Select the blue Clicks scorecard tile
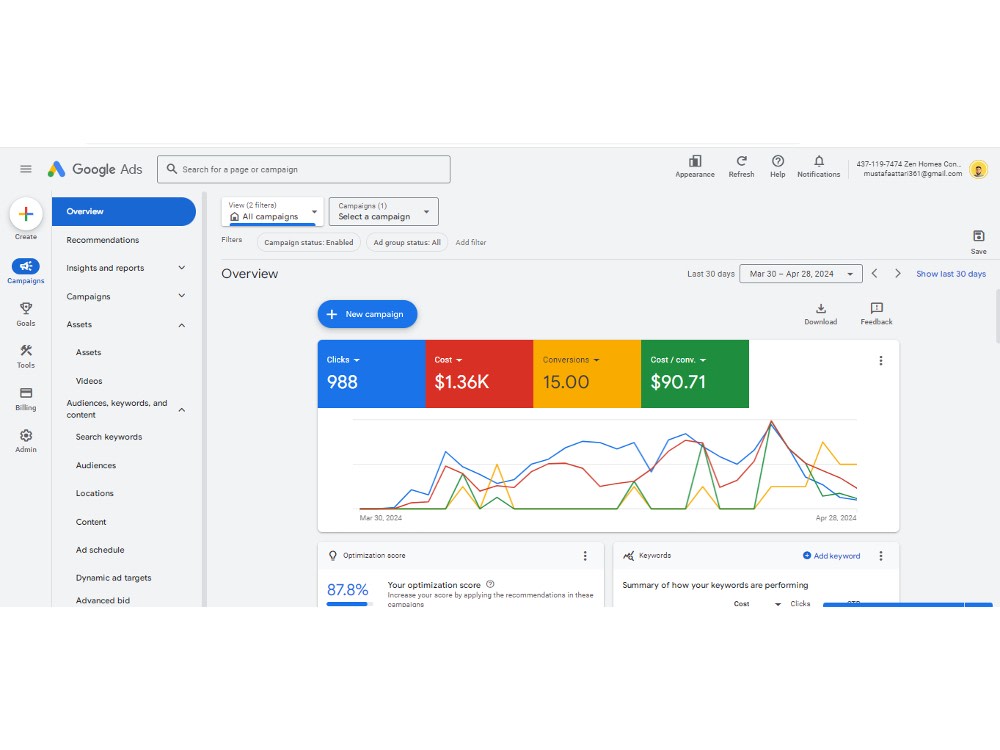The width and height of the screenshot is (1000, 750). (371, 374)
